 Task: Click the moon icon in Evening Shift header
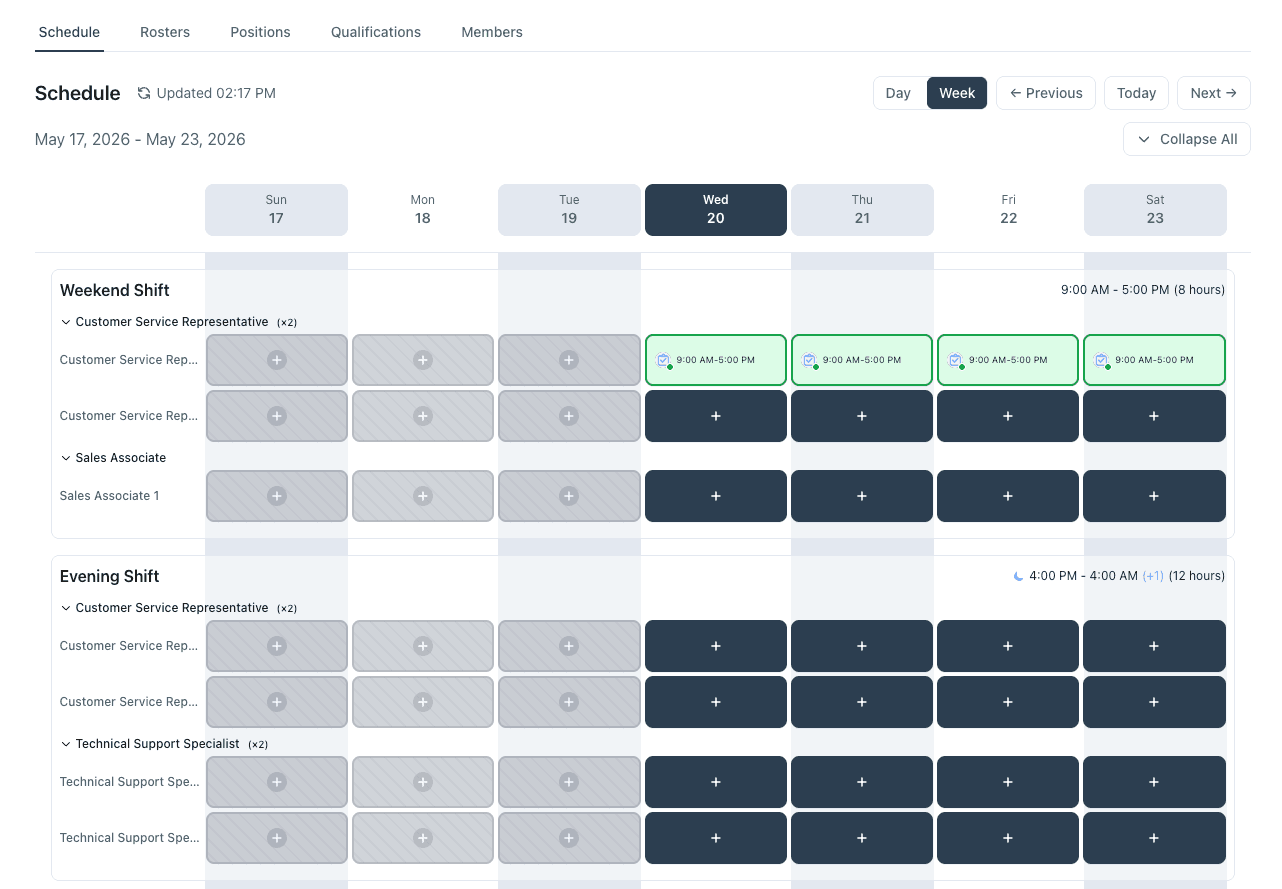pos(1018,576)
